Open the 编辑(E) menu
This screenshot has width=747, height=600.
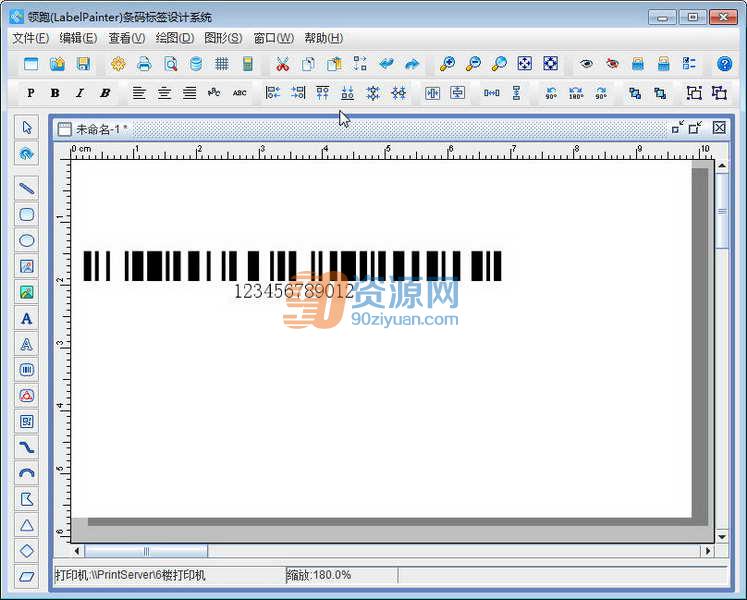pyautogui.click(x=78, y=38)
